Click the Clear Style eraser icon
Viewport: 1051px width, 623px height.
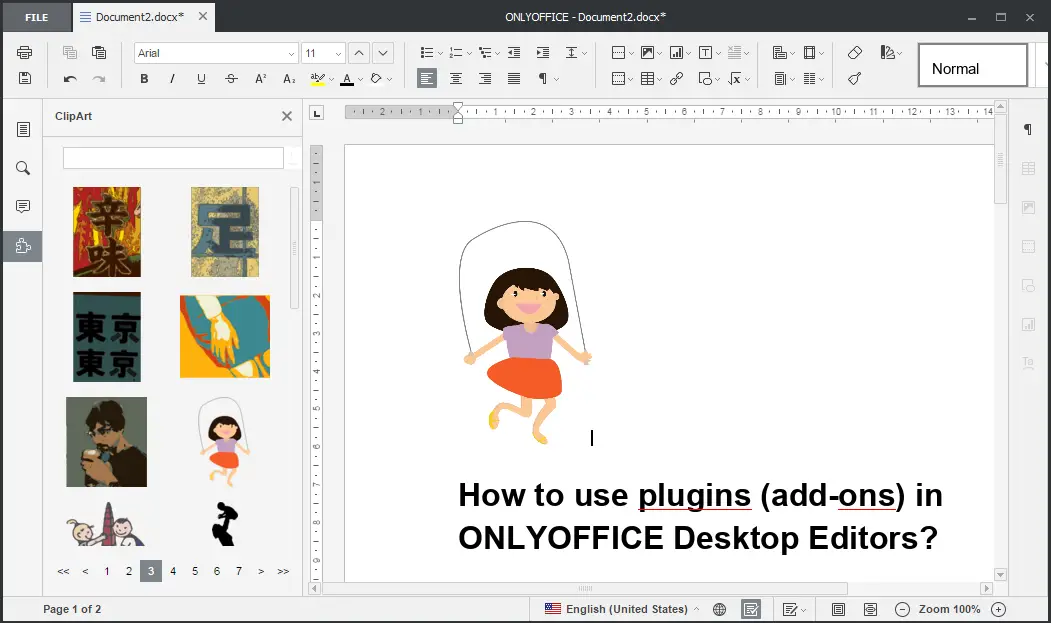click(855, 52)
